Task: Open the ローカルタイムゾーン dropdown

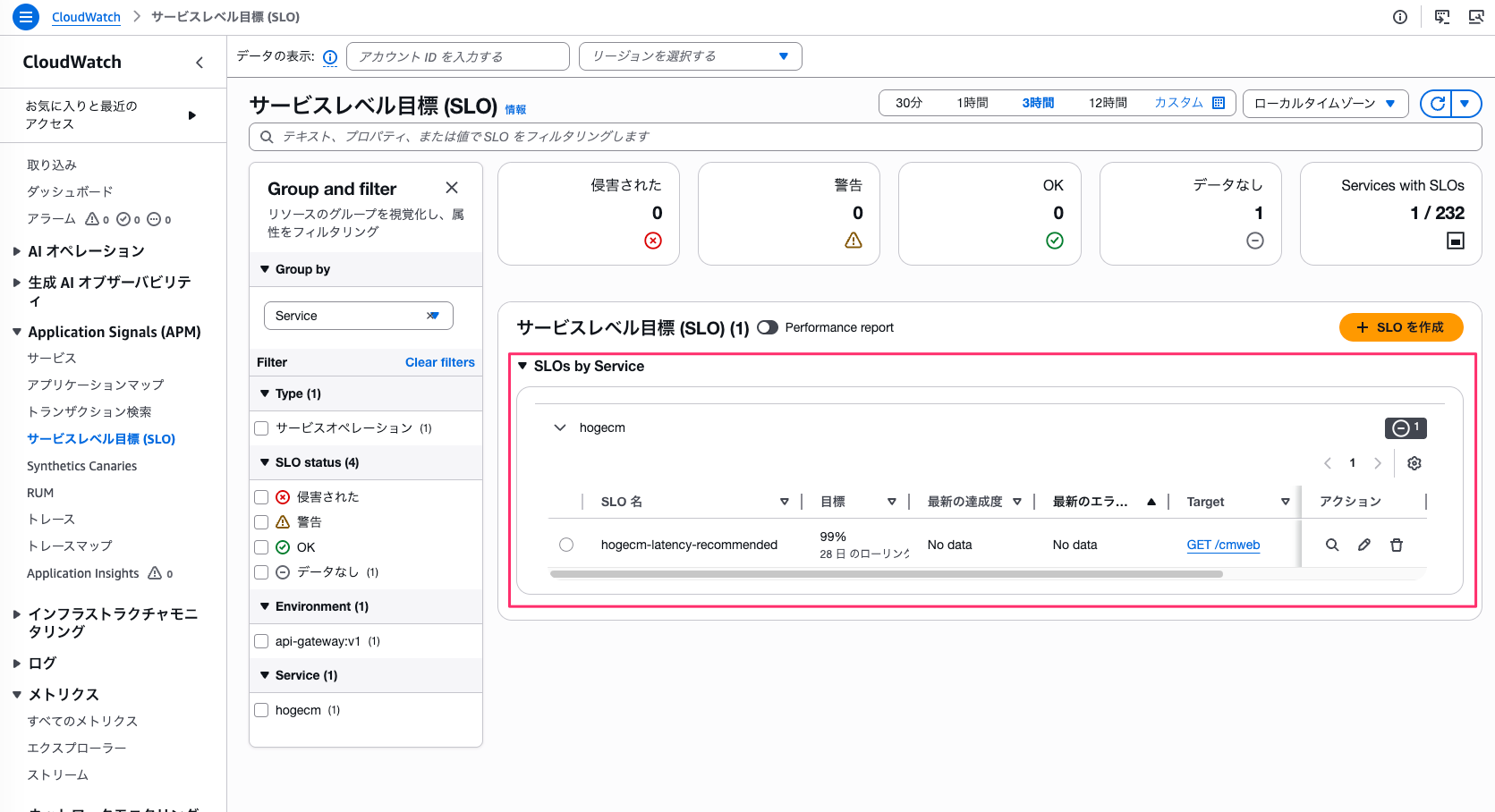Action: (1325, 103)
